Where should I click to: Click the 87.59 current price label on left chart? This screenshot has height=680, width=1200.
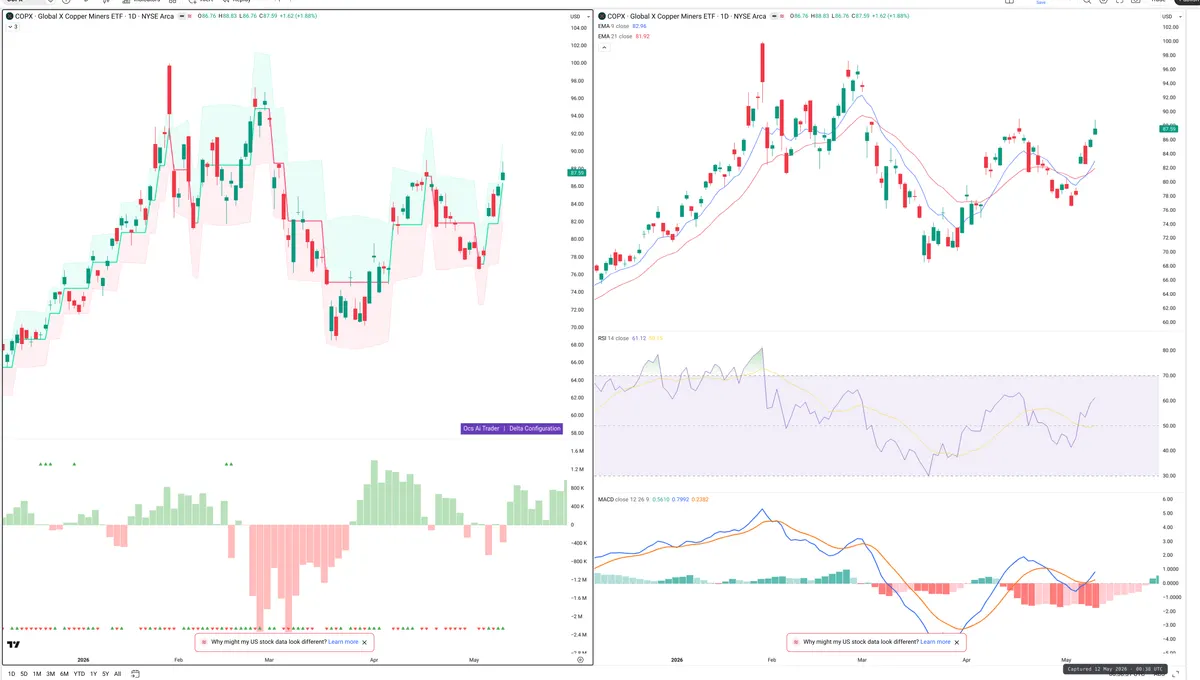(577, 173)
